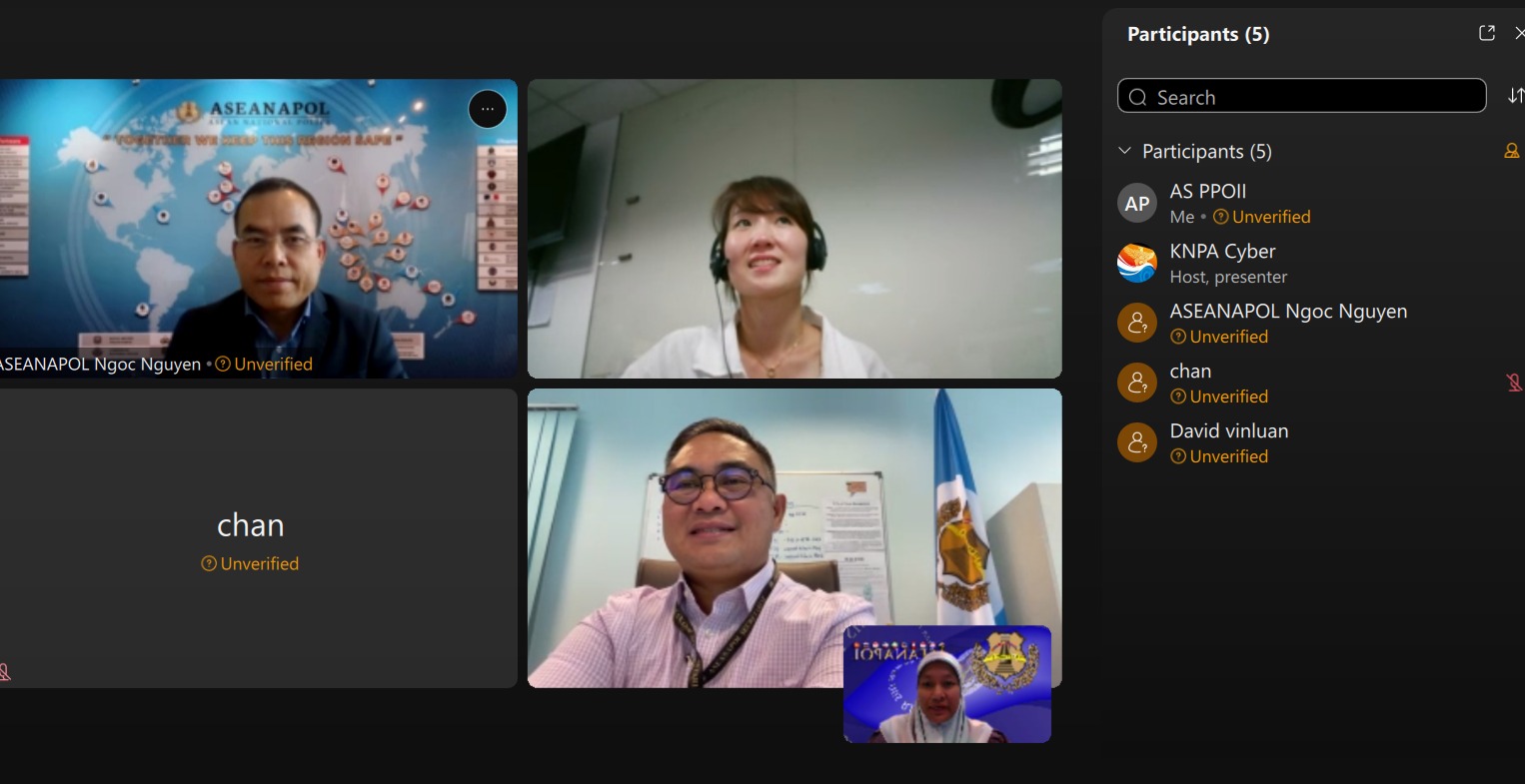The image size is (1525, 784).
Task: Click ASEANAPOL Ngoc Nguyen's avatar in list
Action: pyautogui.click(x=1136, y=323)
